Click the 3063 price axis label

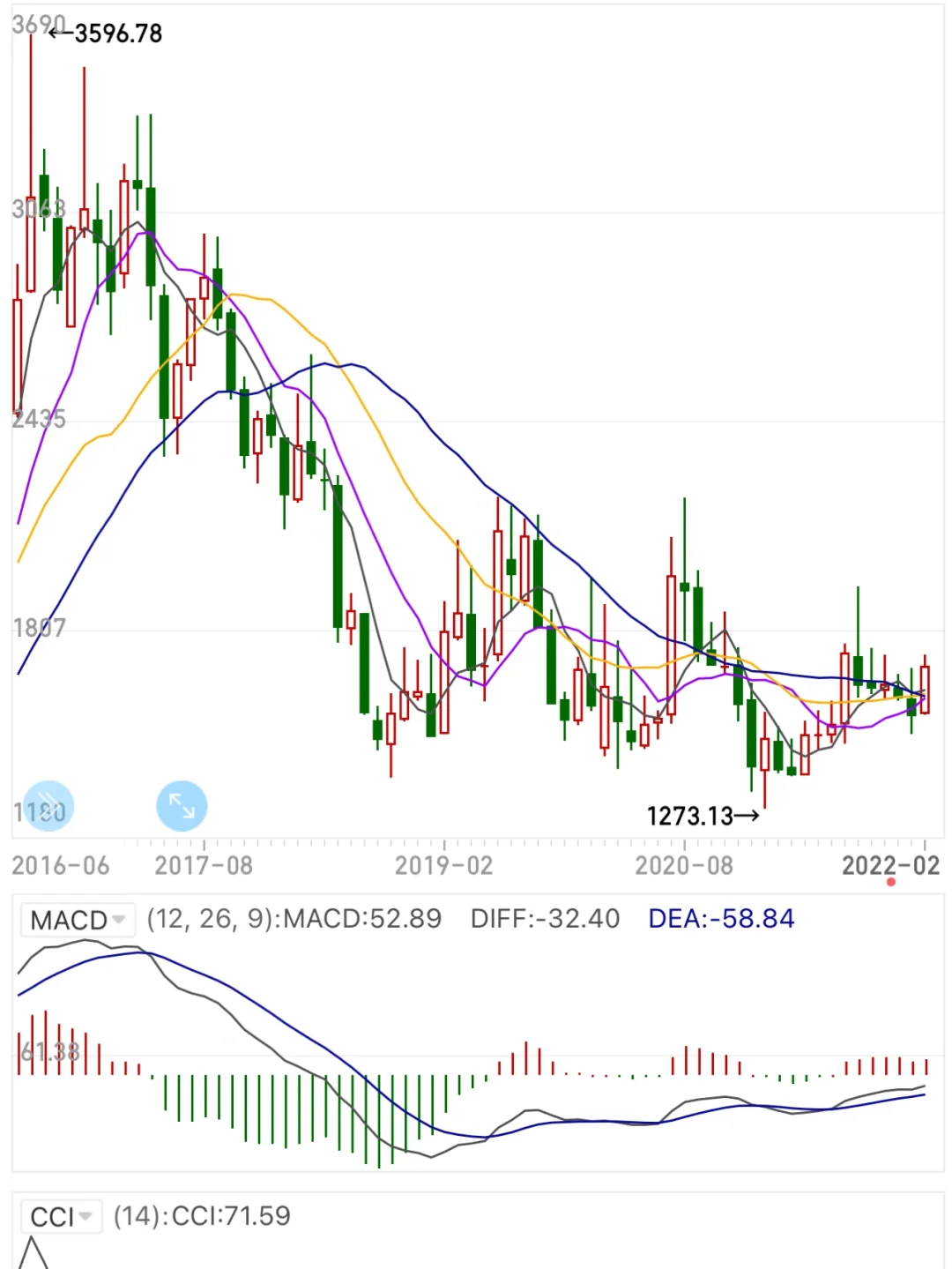coord(39,209)
